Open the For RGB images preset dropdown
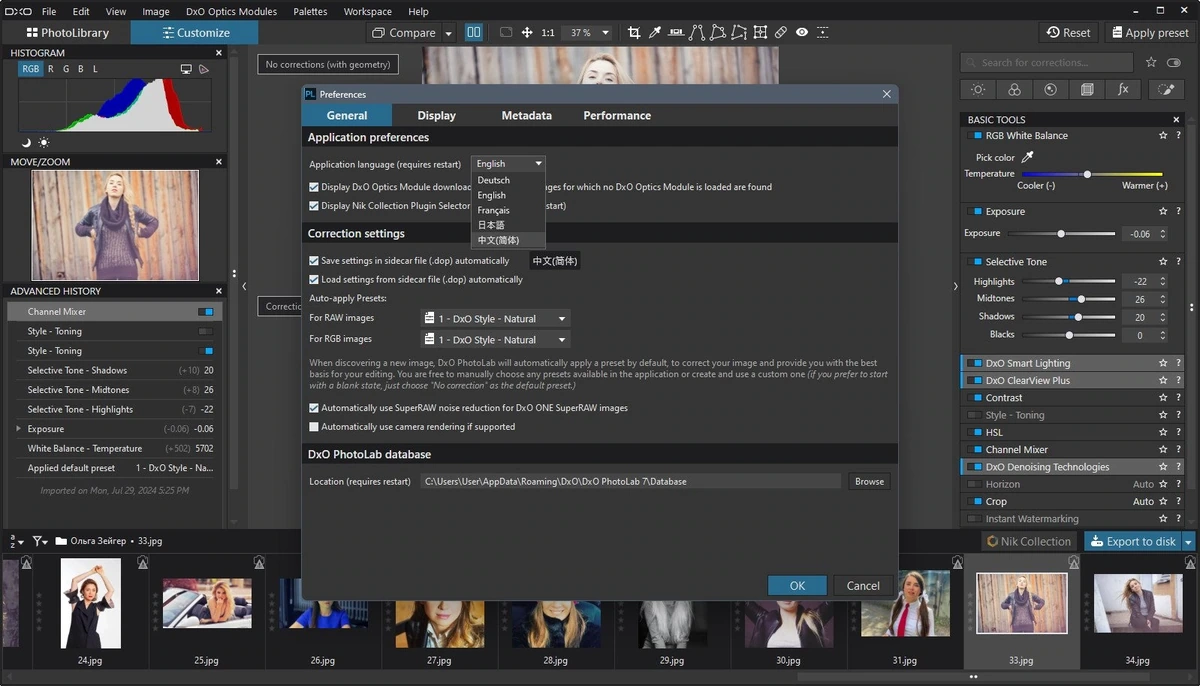 pos(495,340)
